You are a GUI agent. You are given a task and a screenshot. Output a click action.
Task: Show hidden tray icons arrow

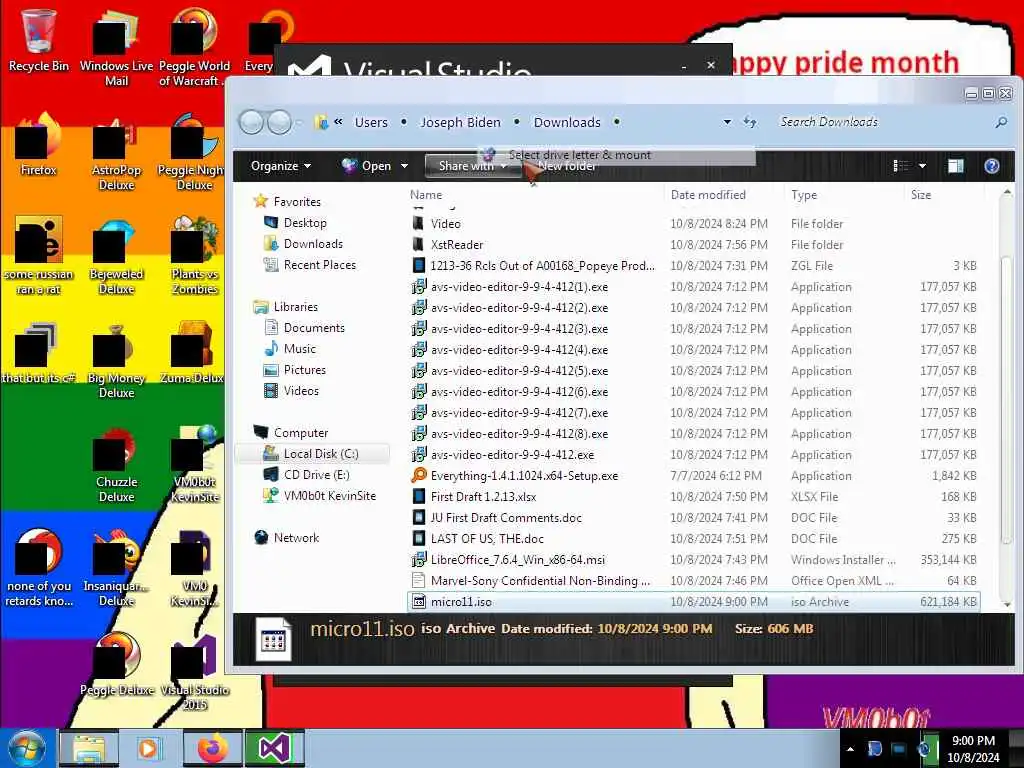850,749
